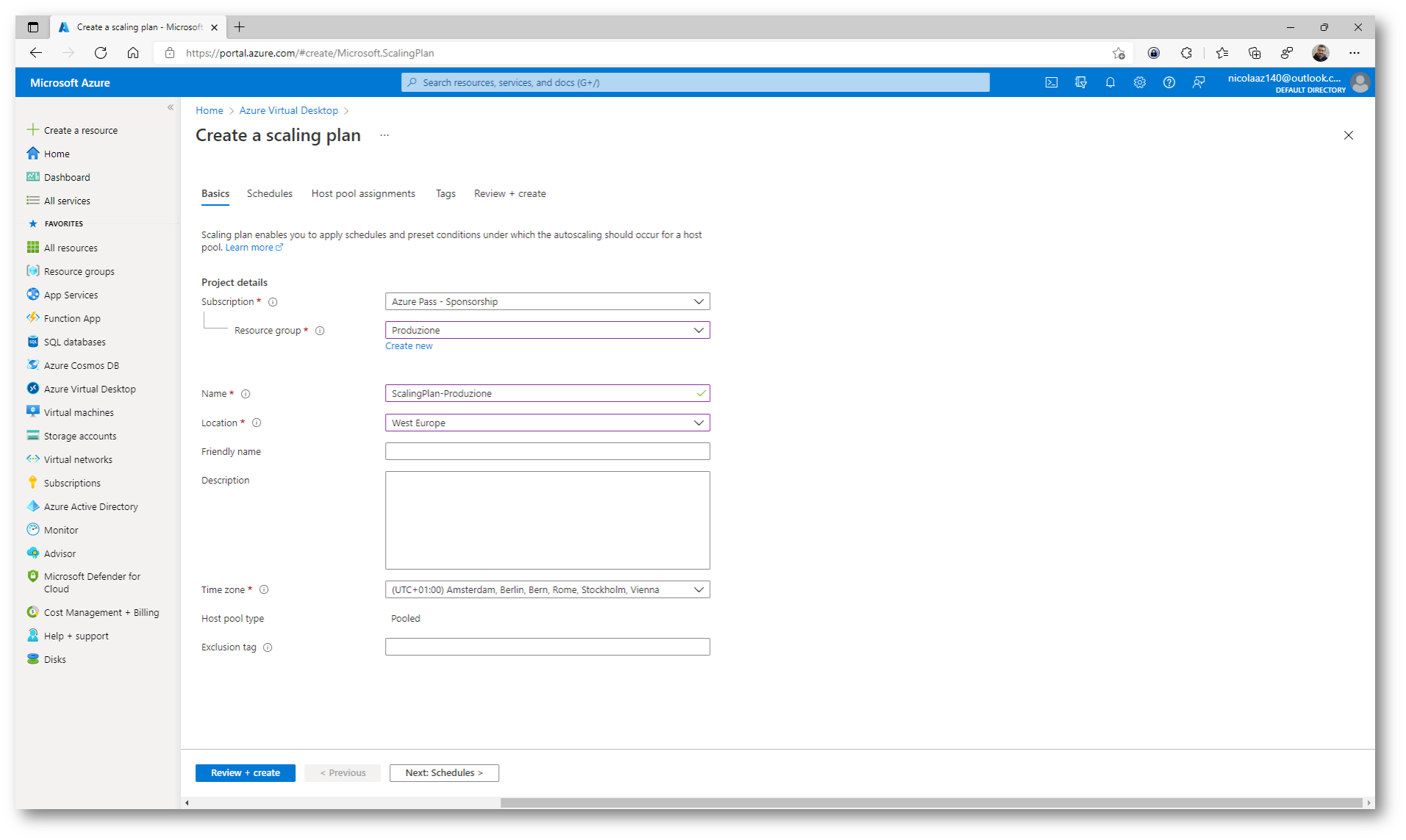Viewport: 1406px width, 840px height.
Task: Show info tooltip for Exclusion tag
Action: 268,647
